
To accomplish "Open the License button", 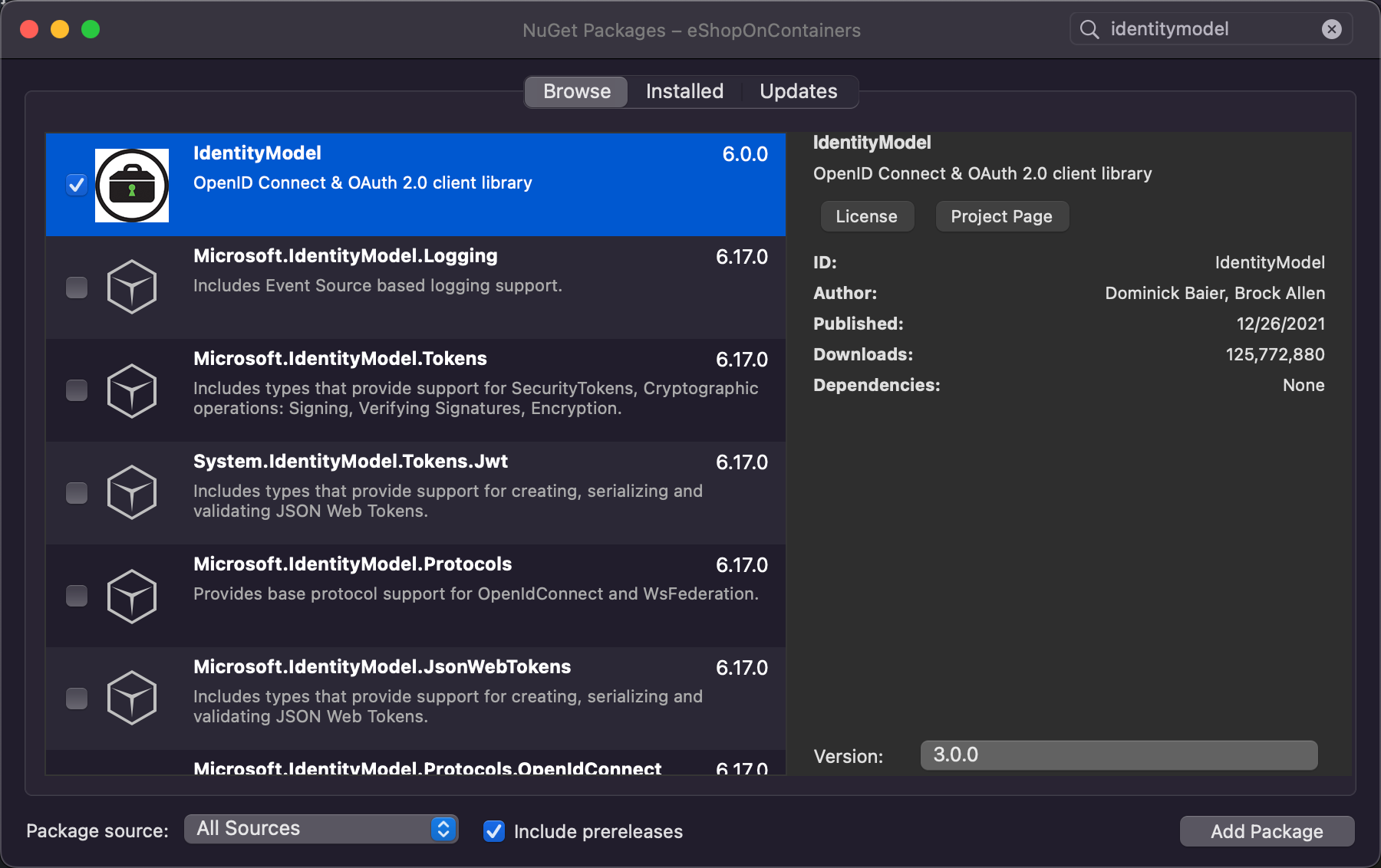I will click(x=867, y=216).
